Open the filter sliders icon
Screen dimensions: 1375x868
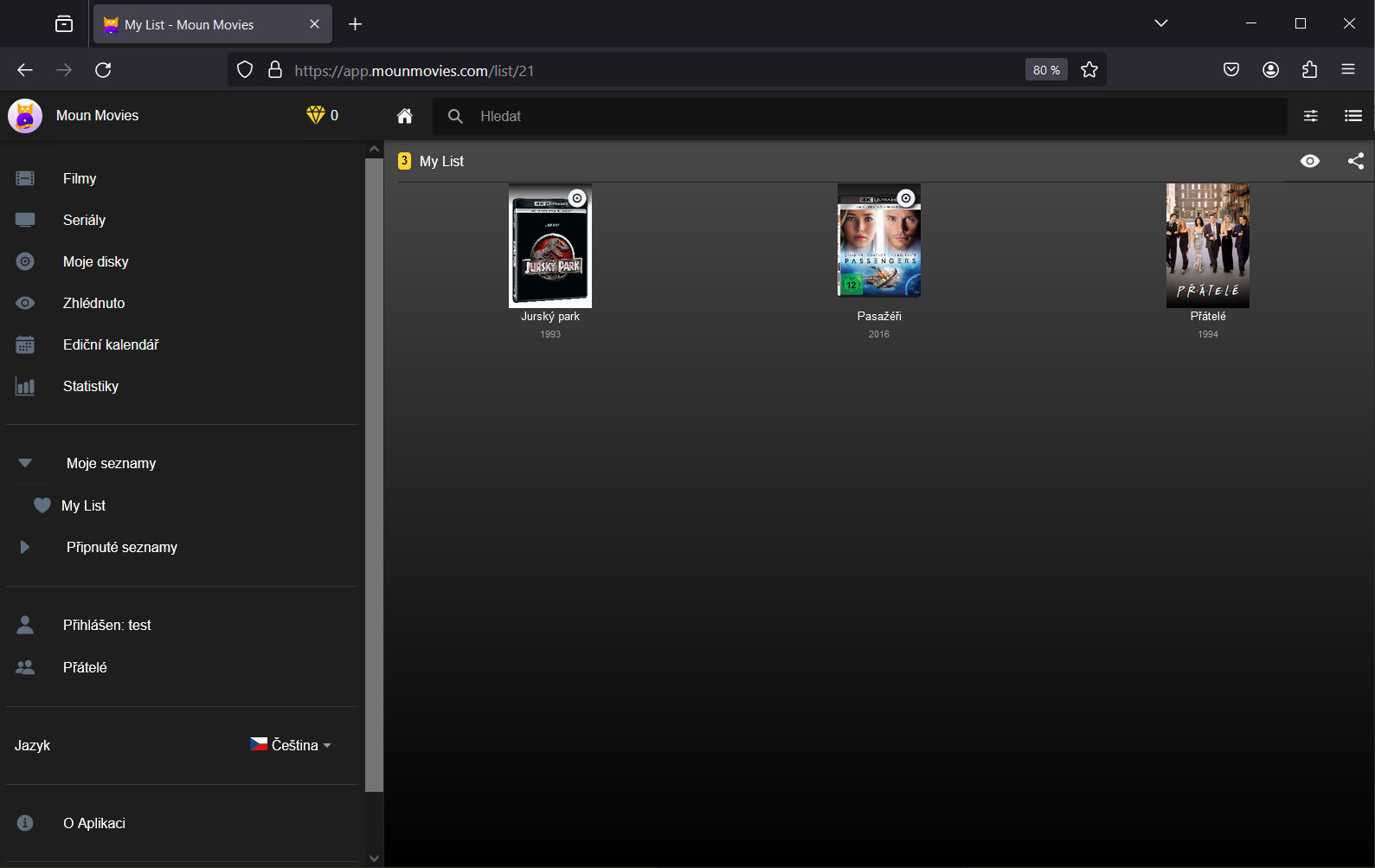[x=1310, y=116]
